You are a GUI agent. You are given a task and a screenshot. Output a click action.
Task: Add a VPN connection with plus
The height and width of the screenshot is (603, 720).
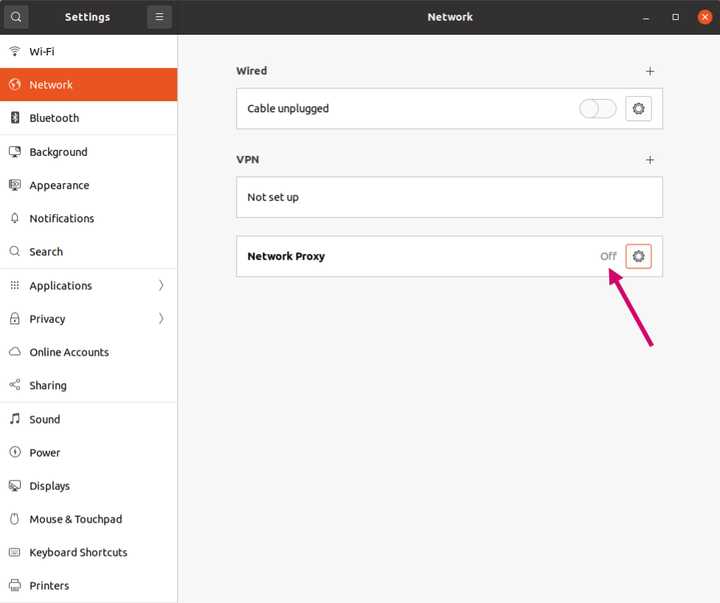pyautogui.click(x=650, y=160)
